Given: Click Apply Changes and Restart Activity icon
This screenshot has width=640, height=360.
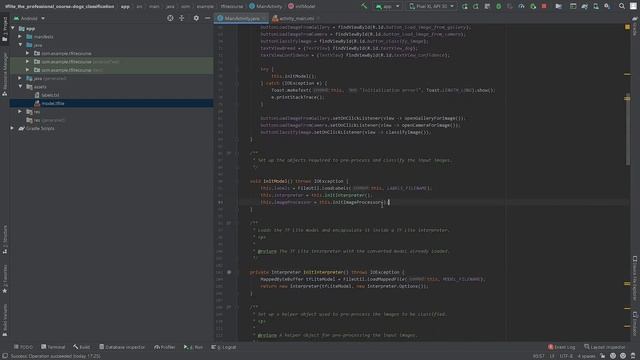Looking at the screenshot, I should pyautogui.click(x=465, y=7).
